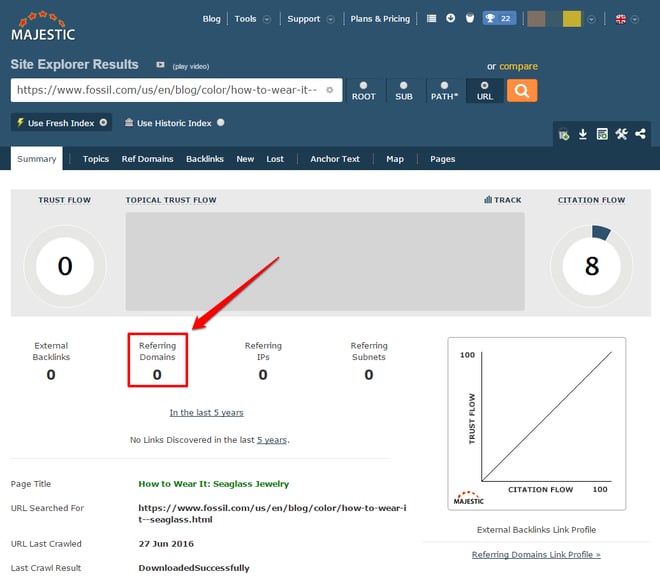This screenshot has height=576, width=660.
Task: Select the ROOT radio option
Action: [363, 85]
